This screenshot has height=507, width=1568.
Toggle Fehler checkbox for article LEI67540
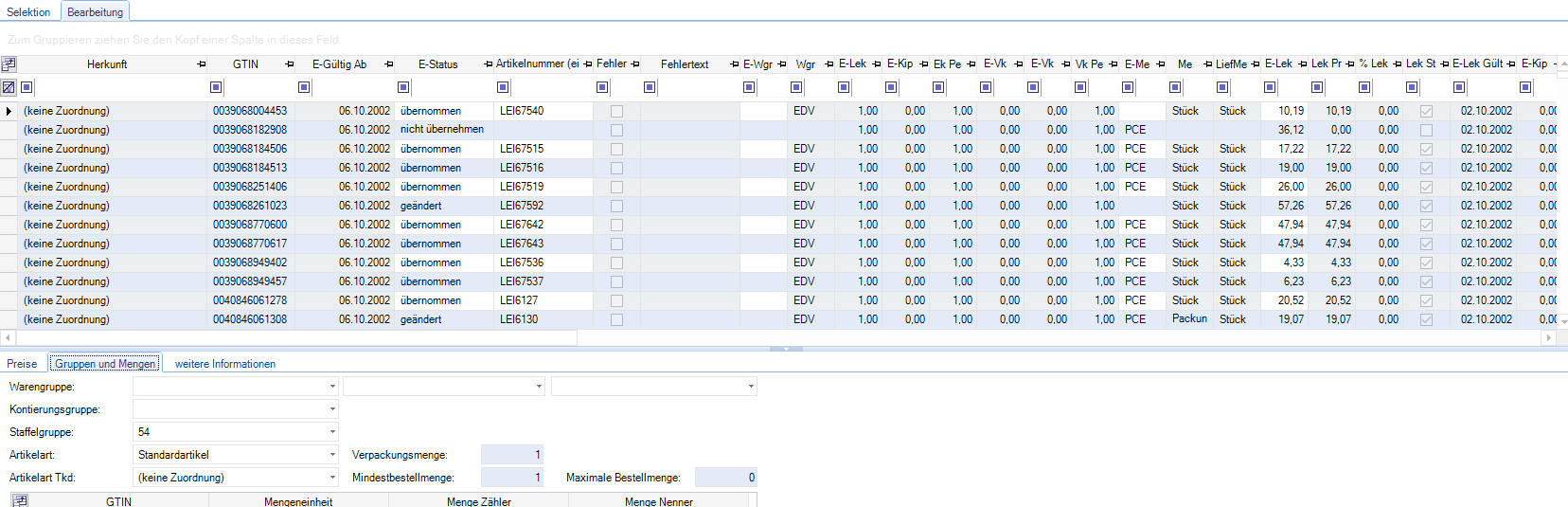[616, 111]
